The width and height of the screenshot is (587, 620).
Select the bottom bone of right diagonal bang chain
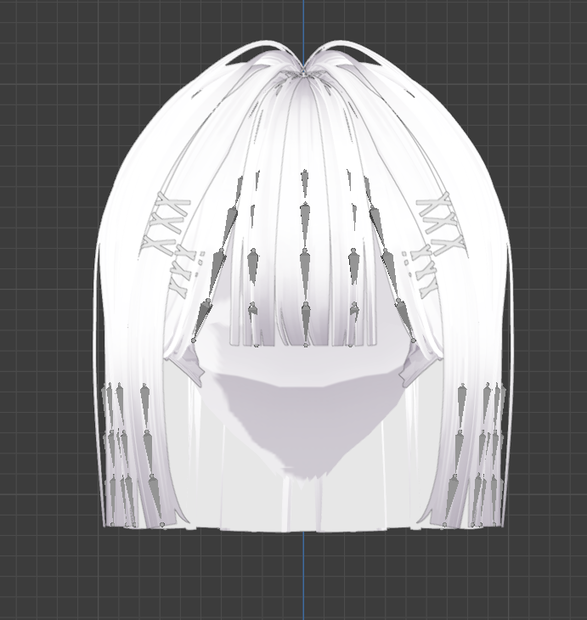[405, 319]
